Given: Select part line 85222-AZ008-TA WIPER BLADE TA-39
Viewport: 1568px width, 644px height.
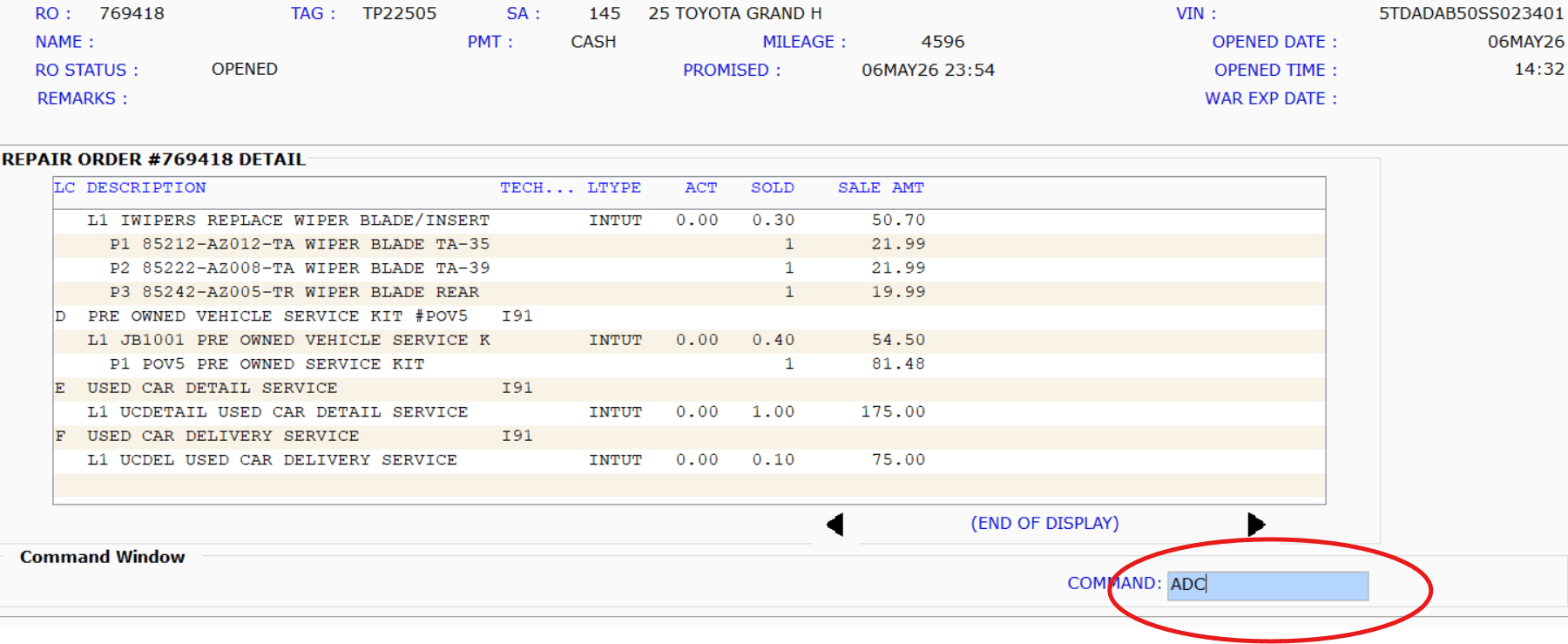Looking at the screenshot, I should 689,269.
